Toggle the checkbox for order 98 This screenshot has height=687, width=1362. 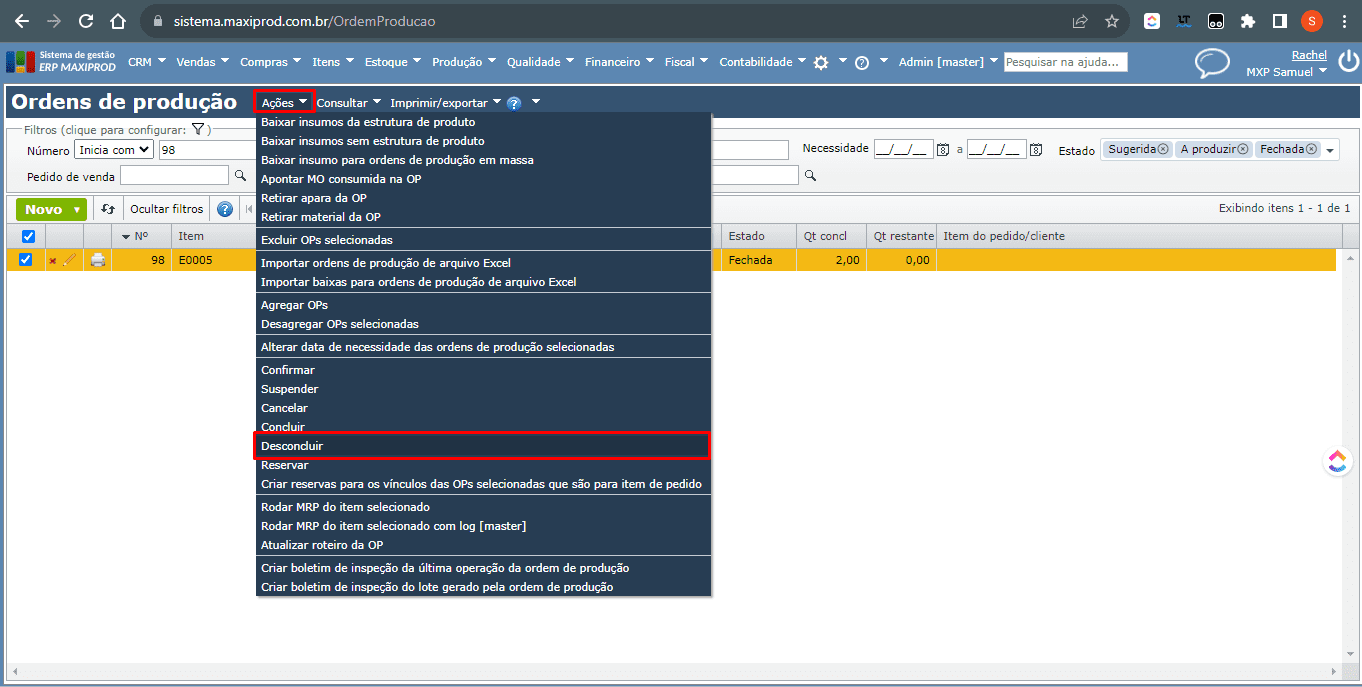(26, 260)
